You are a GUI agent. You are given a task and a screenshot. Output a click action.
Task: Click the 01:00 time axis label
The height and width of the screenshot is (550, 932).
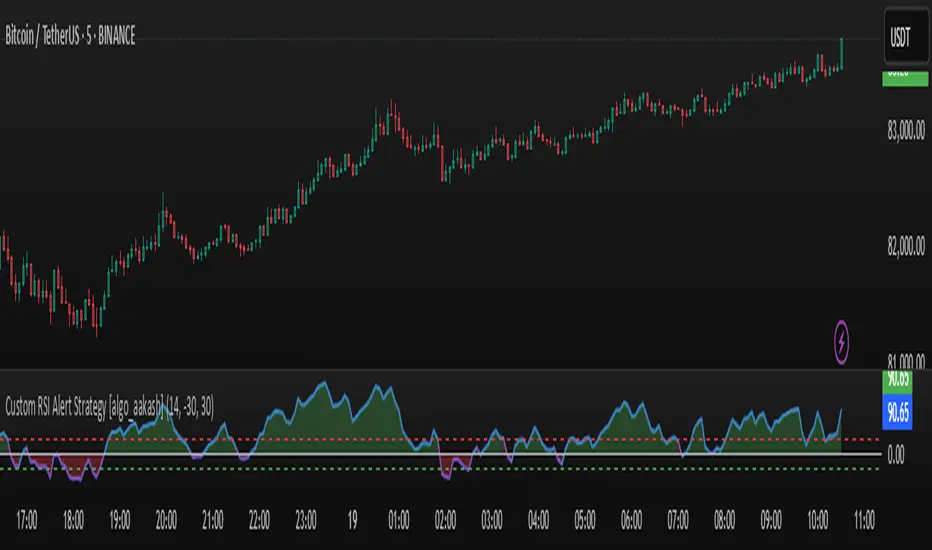[398, 521]
